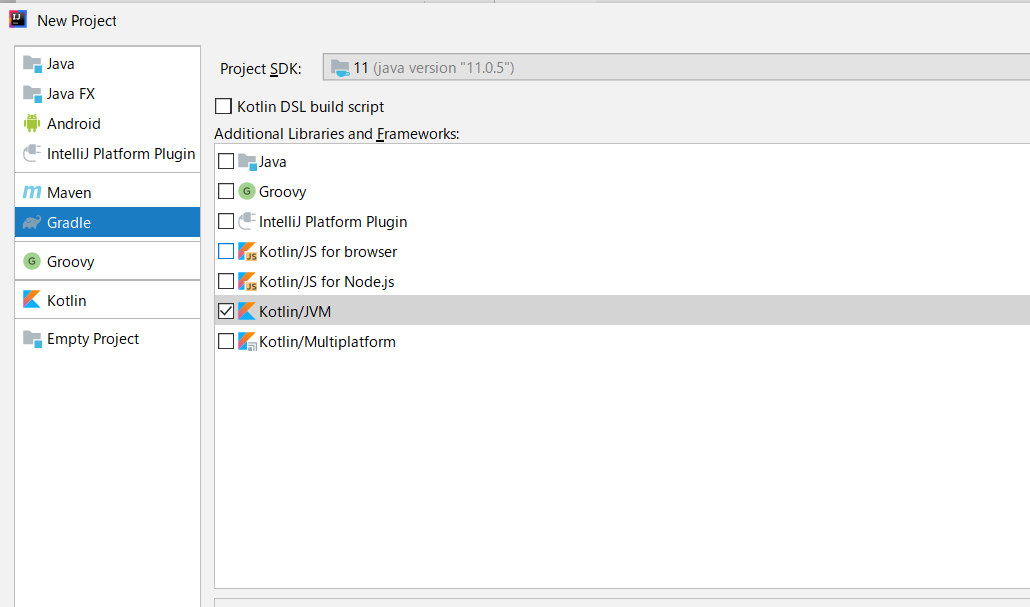The height and width of the screenshot is (607, 1030).
Task: Click the Project SDK label
Action: pos(261,68)
